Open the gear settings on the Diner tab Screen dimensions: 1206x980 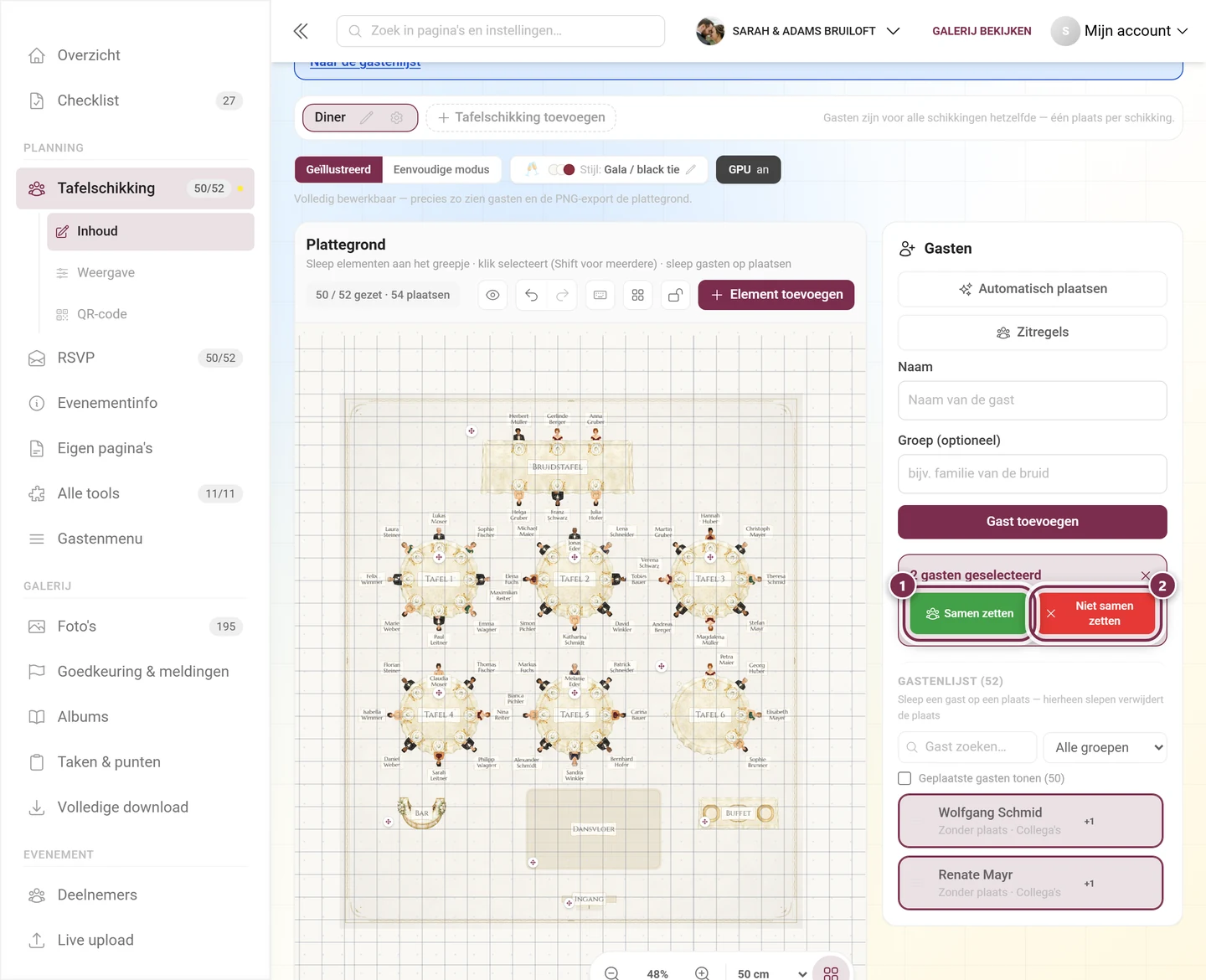coord(397,118)
